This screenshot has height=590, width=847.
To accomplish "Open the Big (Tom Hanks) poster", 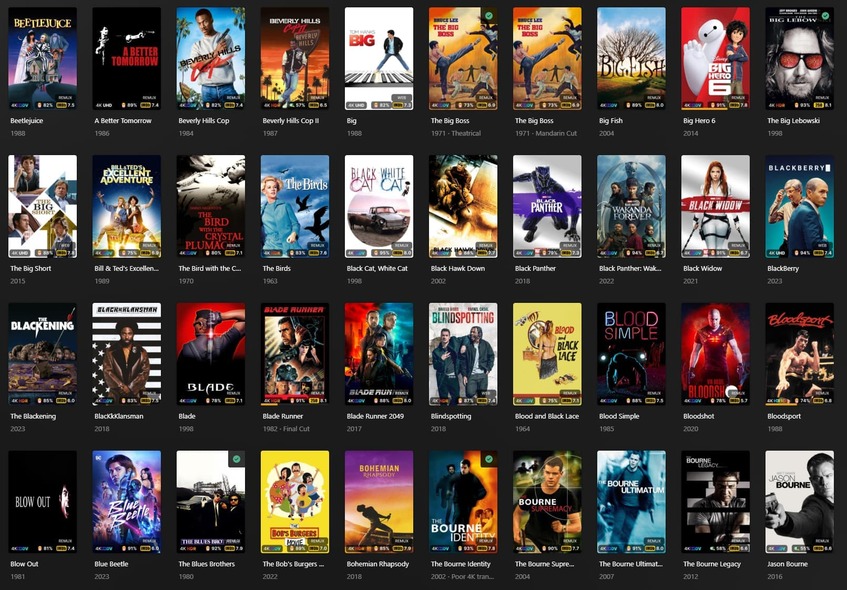I will point(379,58).
